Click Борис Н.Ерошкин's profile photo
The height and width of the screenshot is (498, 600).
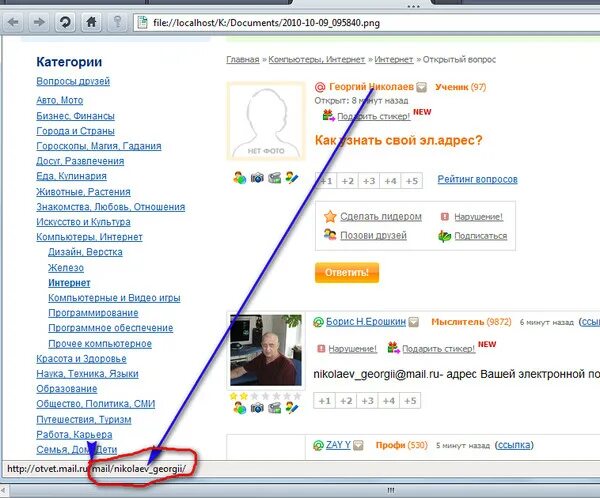tap(266, 350)
